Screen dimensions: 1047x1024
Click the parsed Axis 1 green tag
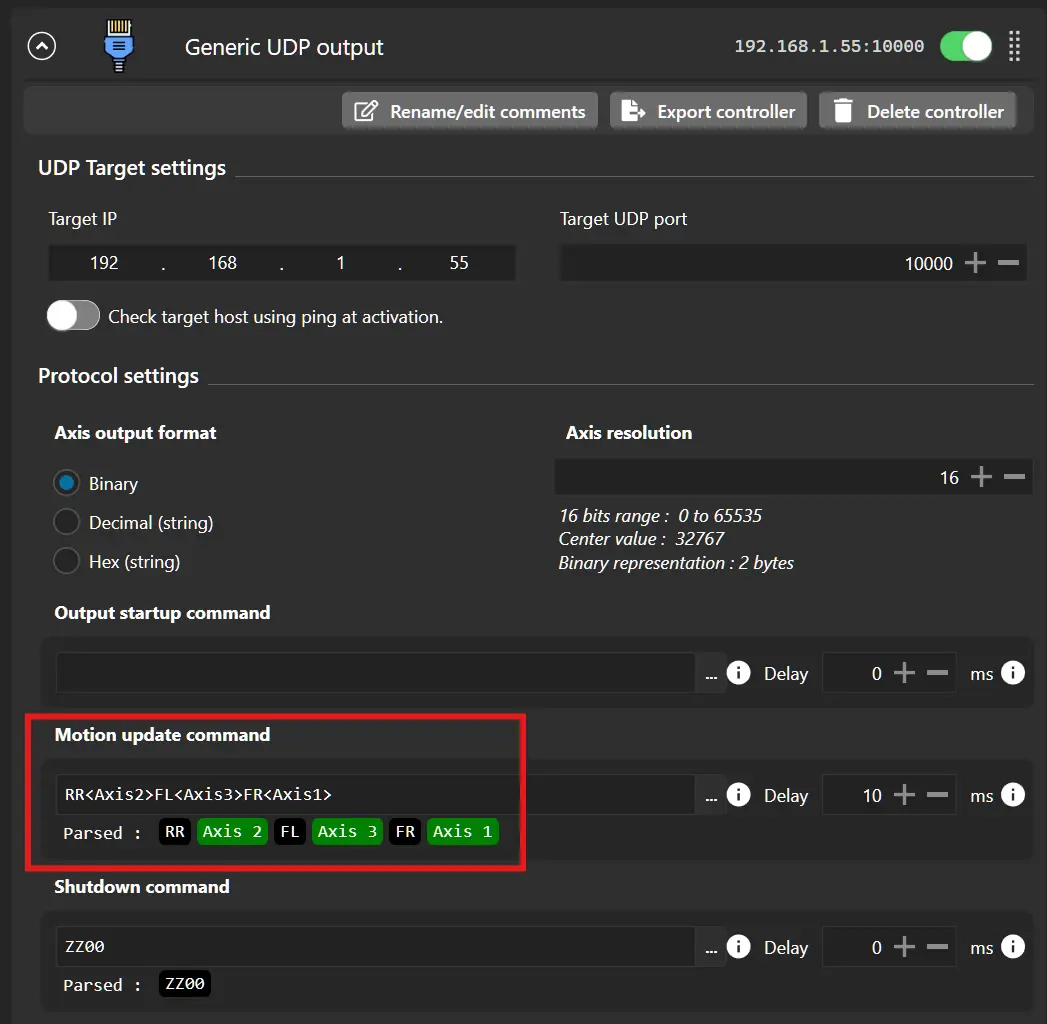pos(463,832)
